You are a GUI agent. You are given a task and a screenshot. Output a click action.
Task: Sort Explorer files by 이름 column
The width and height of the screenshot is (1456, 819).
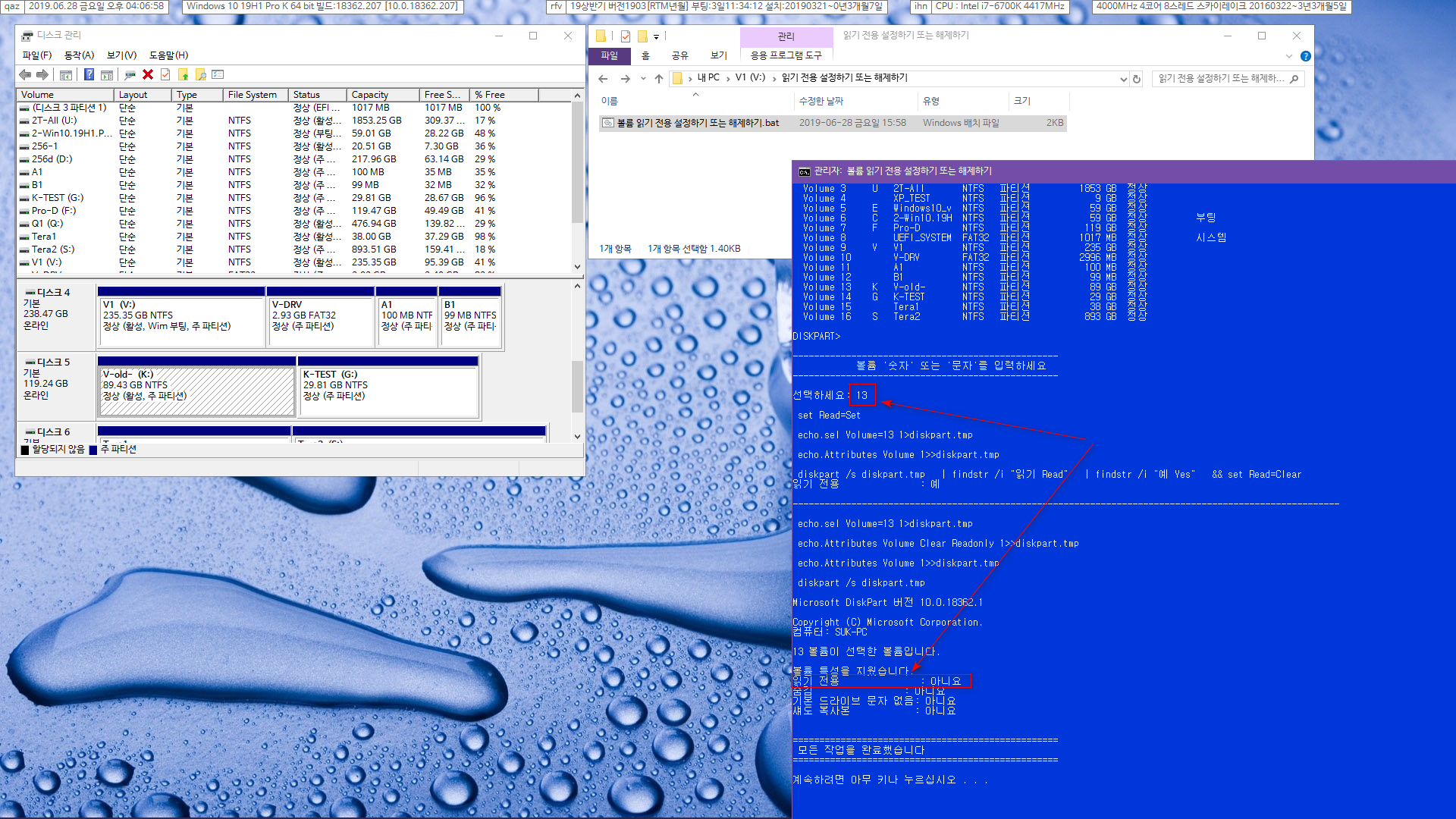pyautogui.click(x=695, y=101)
